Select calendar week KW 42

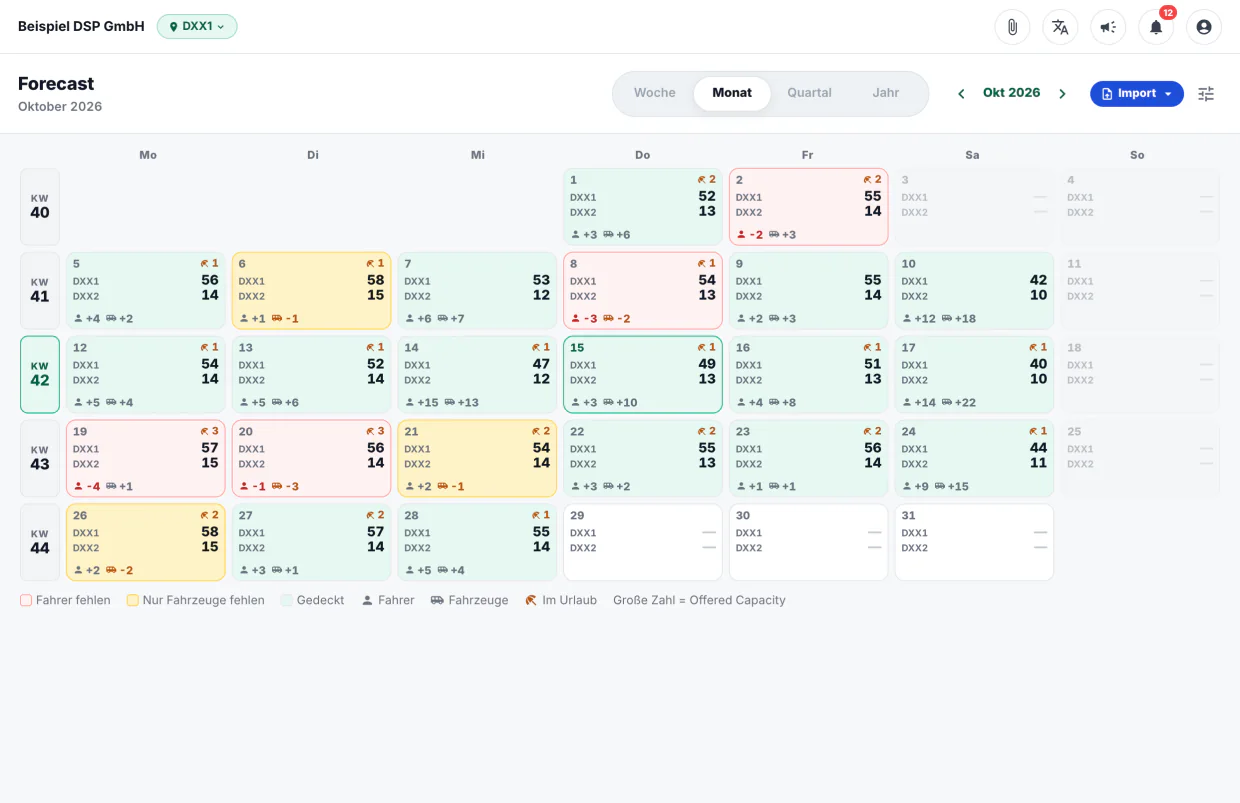[x=40, y=375]
